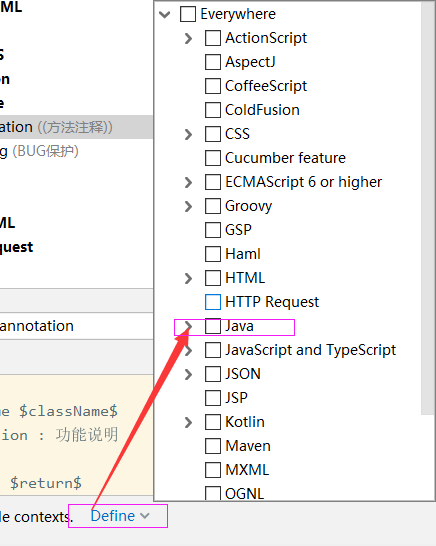Click the 'HTTP Request' label
436x546 pixels.
272,302
